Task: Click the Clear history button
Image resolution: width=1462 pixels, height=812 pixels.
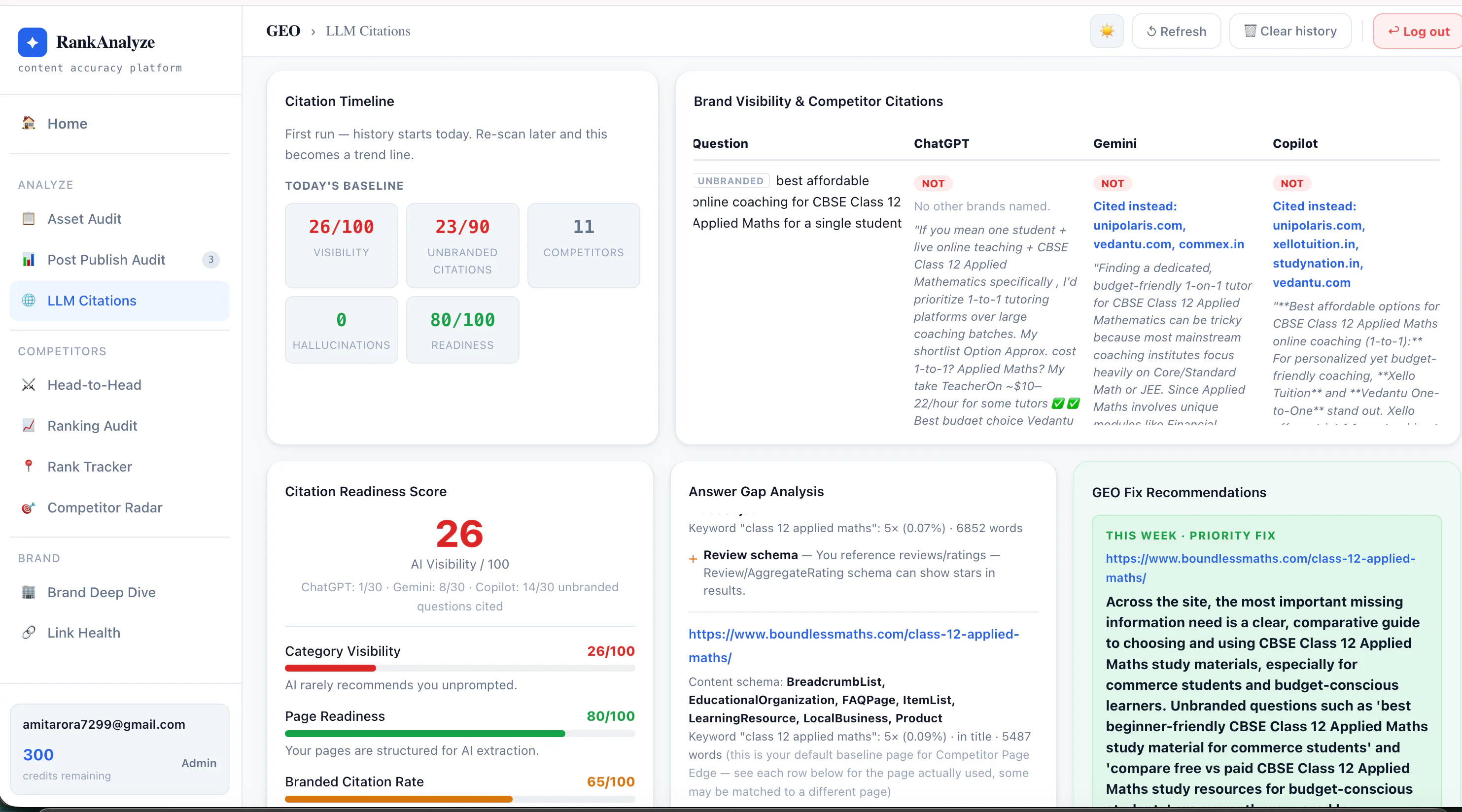Action: [1290, 31]
